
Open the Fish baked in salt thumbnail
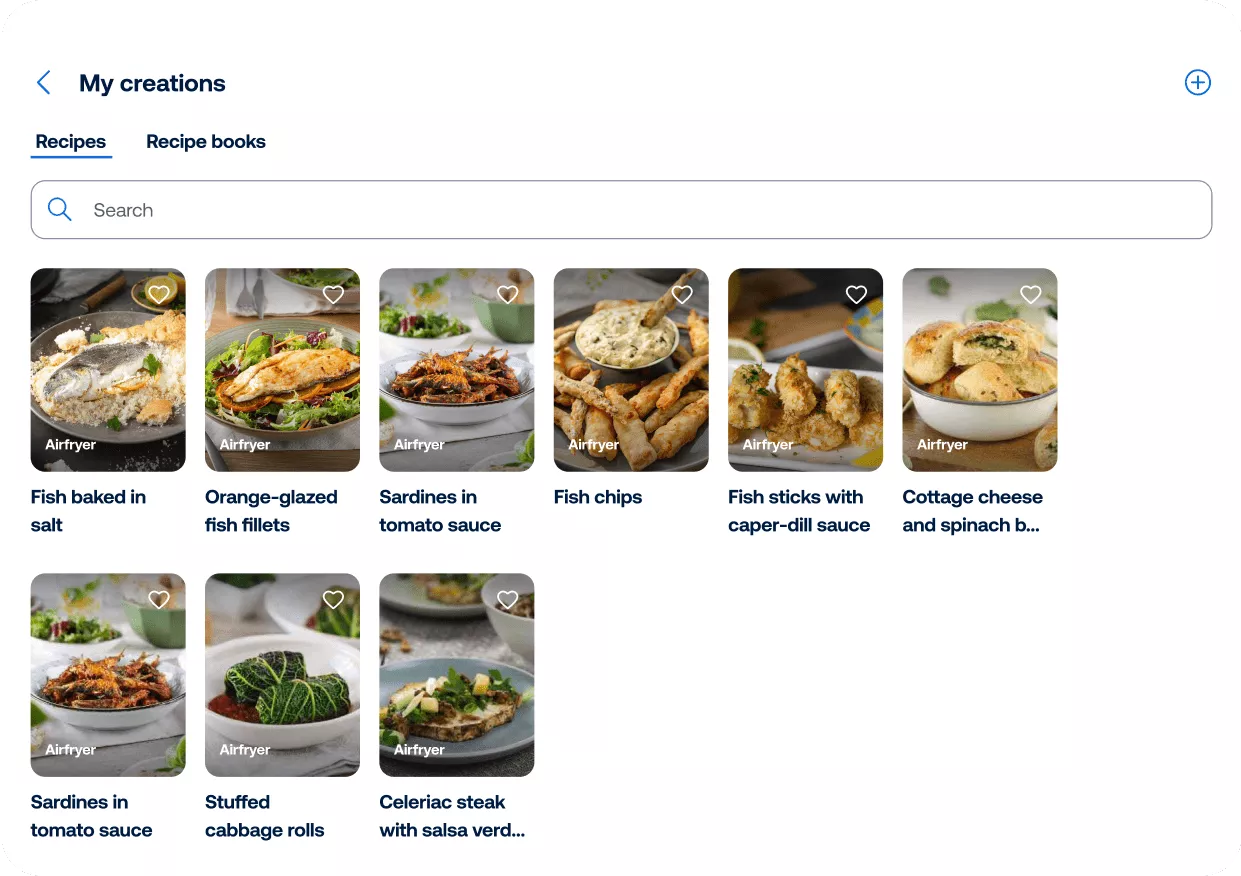[108, 380]
